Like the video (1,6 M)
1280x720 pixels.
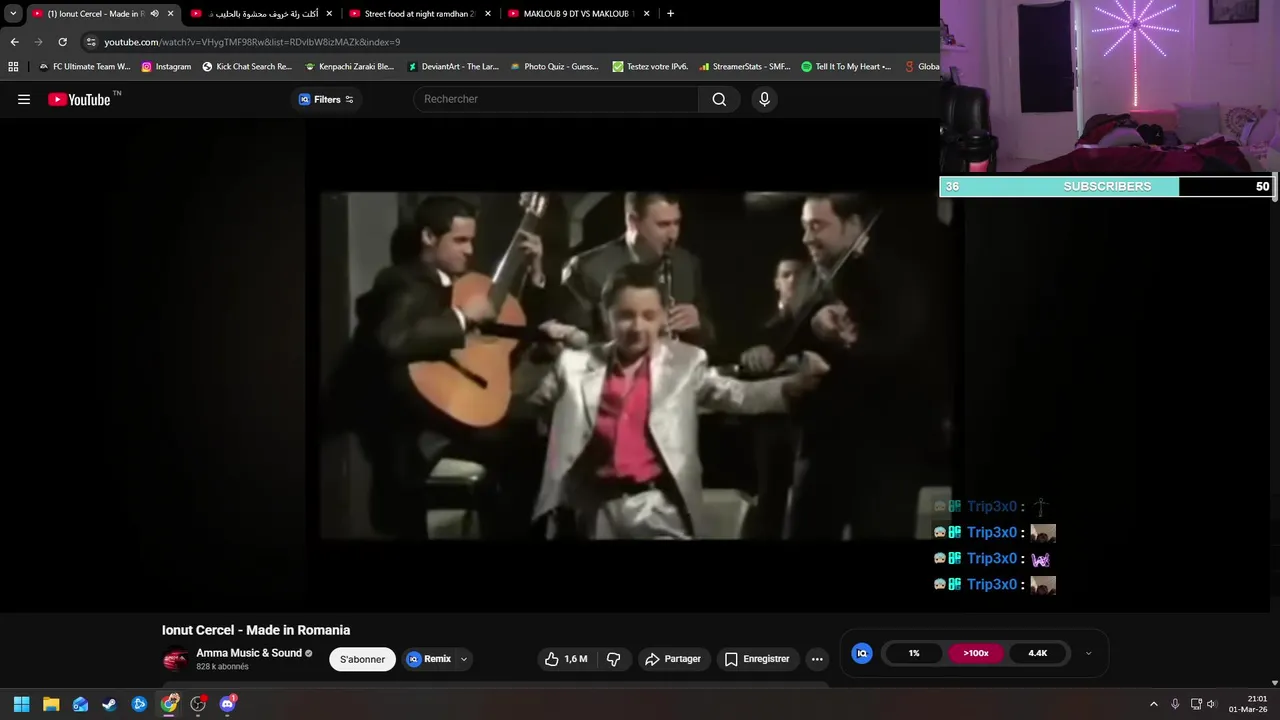pyautogui.click(x=566, y=659)
